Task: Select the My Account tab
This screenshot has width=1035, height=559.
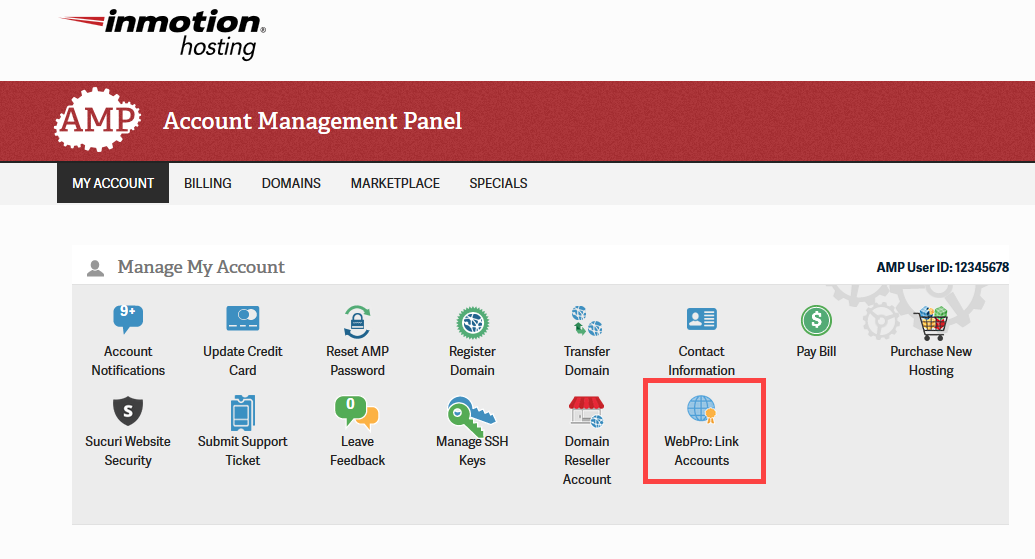Action: [x=113, y=183]
